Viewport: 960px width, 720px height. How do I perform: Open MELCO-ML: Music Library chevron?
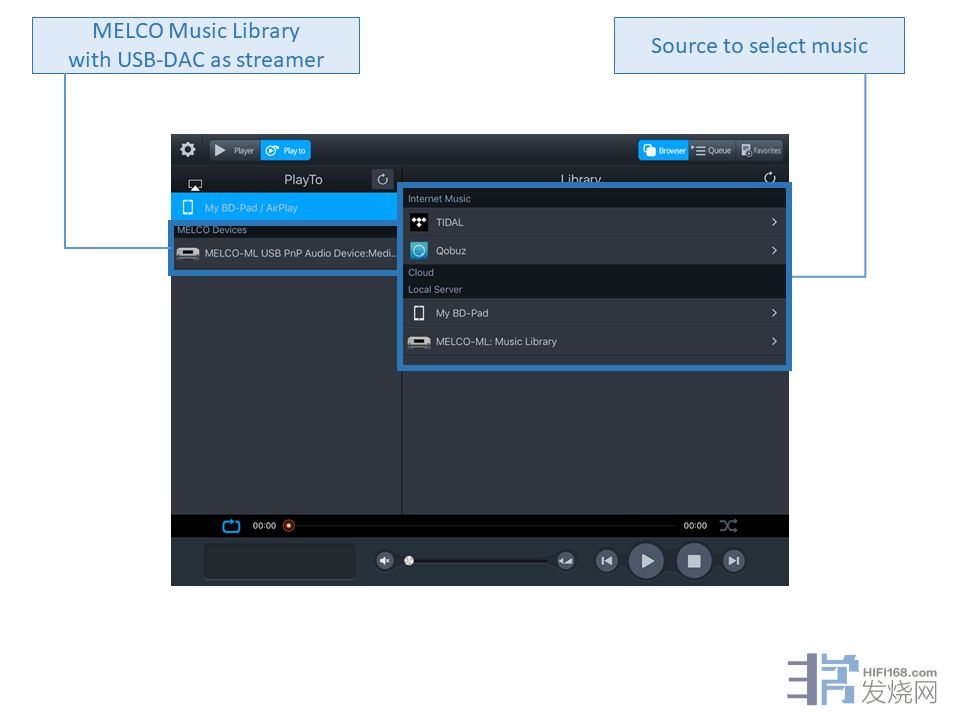[774, 342]
